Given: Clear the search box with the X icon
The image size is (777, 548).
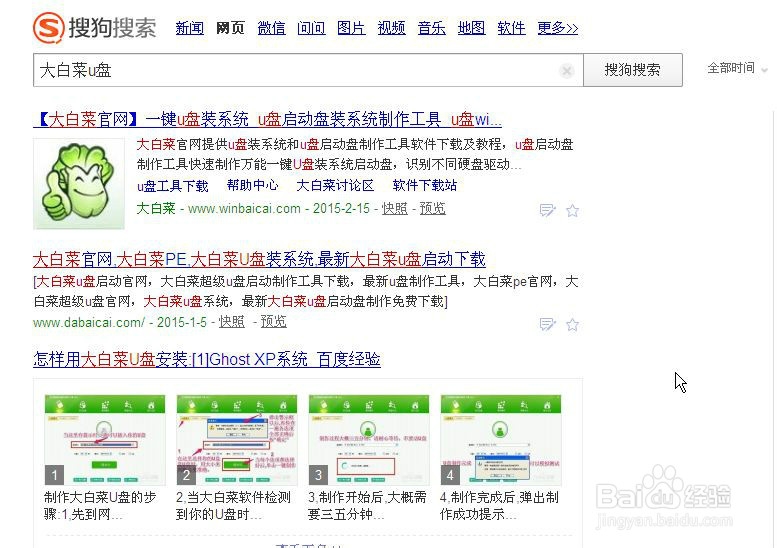Looking at the screenshot, I should coord(566,71).
